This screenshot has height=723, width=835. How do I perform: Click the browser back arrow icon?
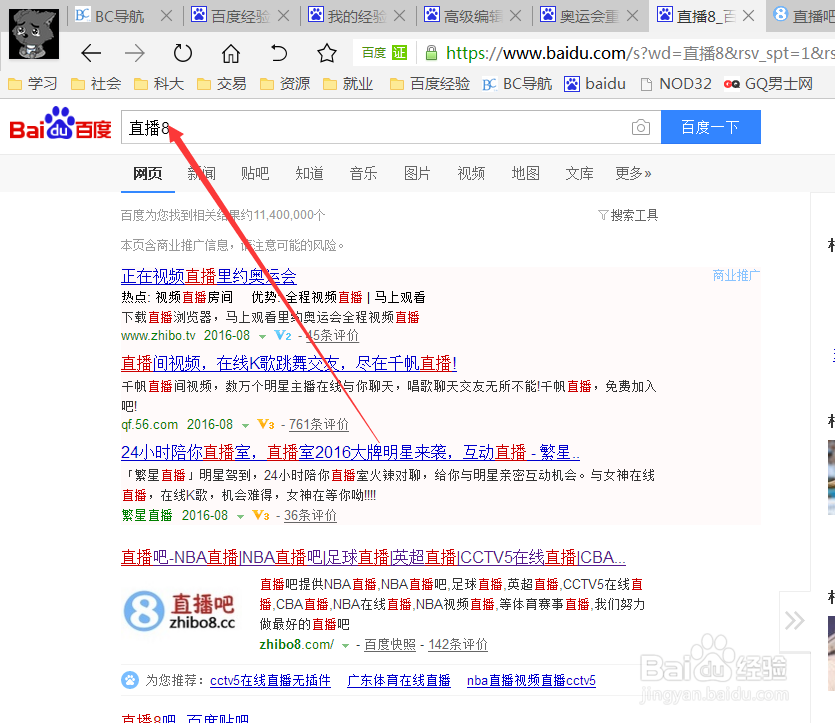point(91,53)
